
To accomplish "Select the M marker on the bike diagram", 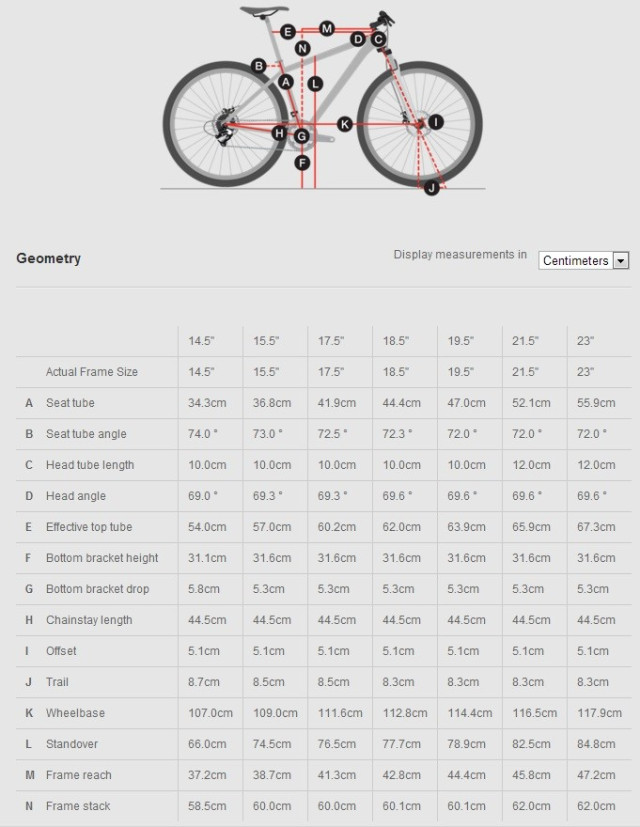I will point(327,28).
